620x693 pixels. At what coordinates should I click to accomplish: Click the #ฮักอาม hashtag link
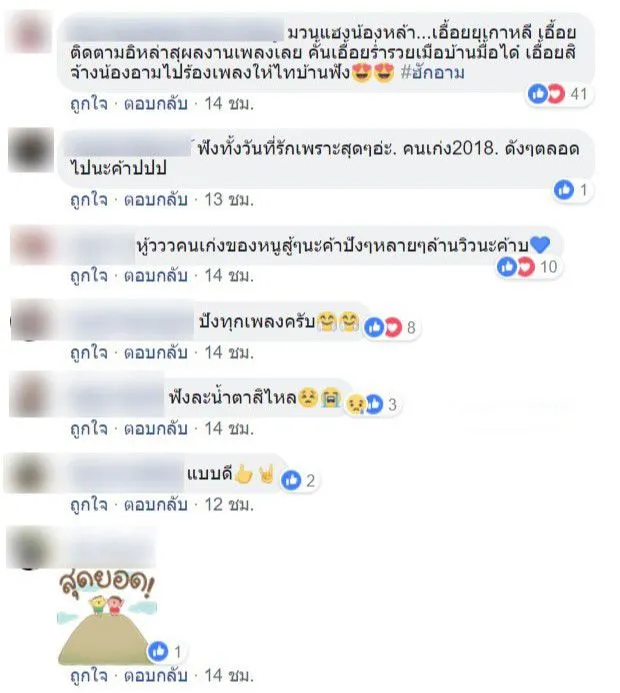click(433, 72)
